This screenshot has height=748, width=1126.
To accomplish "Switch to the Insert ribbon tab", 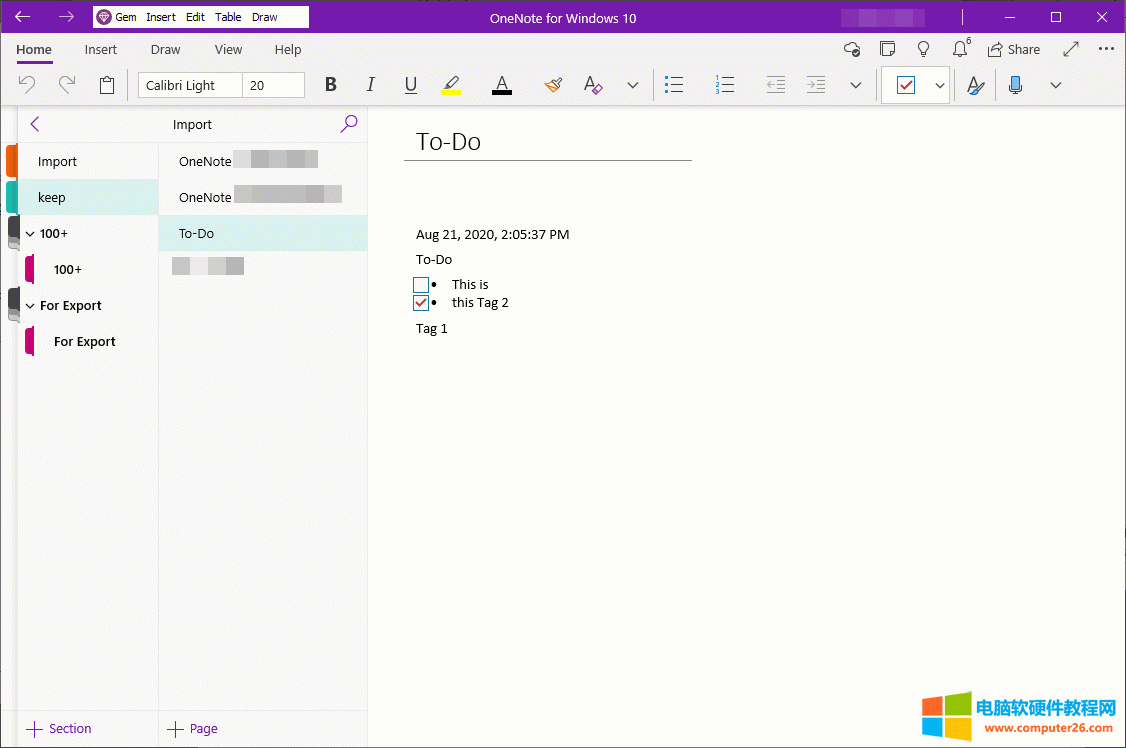I will click(x=100, y=50).
